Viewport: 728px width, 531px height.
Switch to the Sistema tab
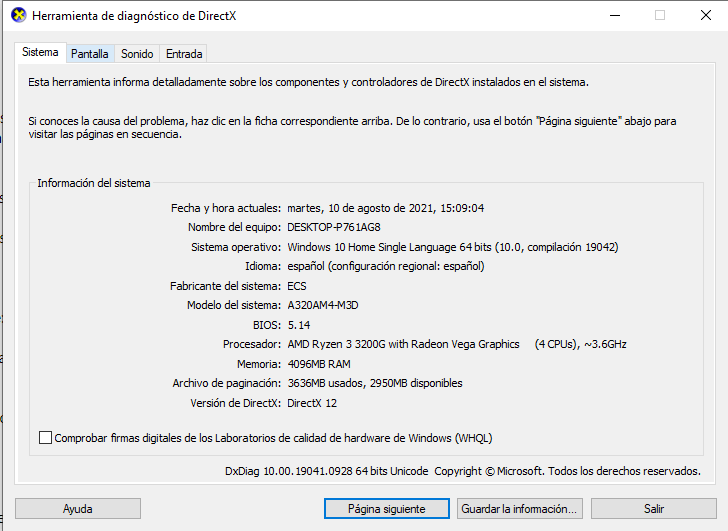[40, 52]
